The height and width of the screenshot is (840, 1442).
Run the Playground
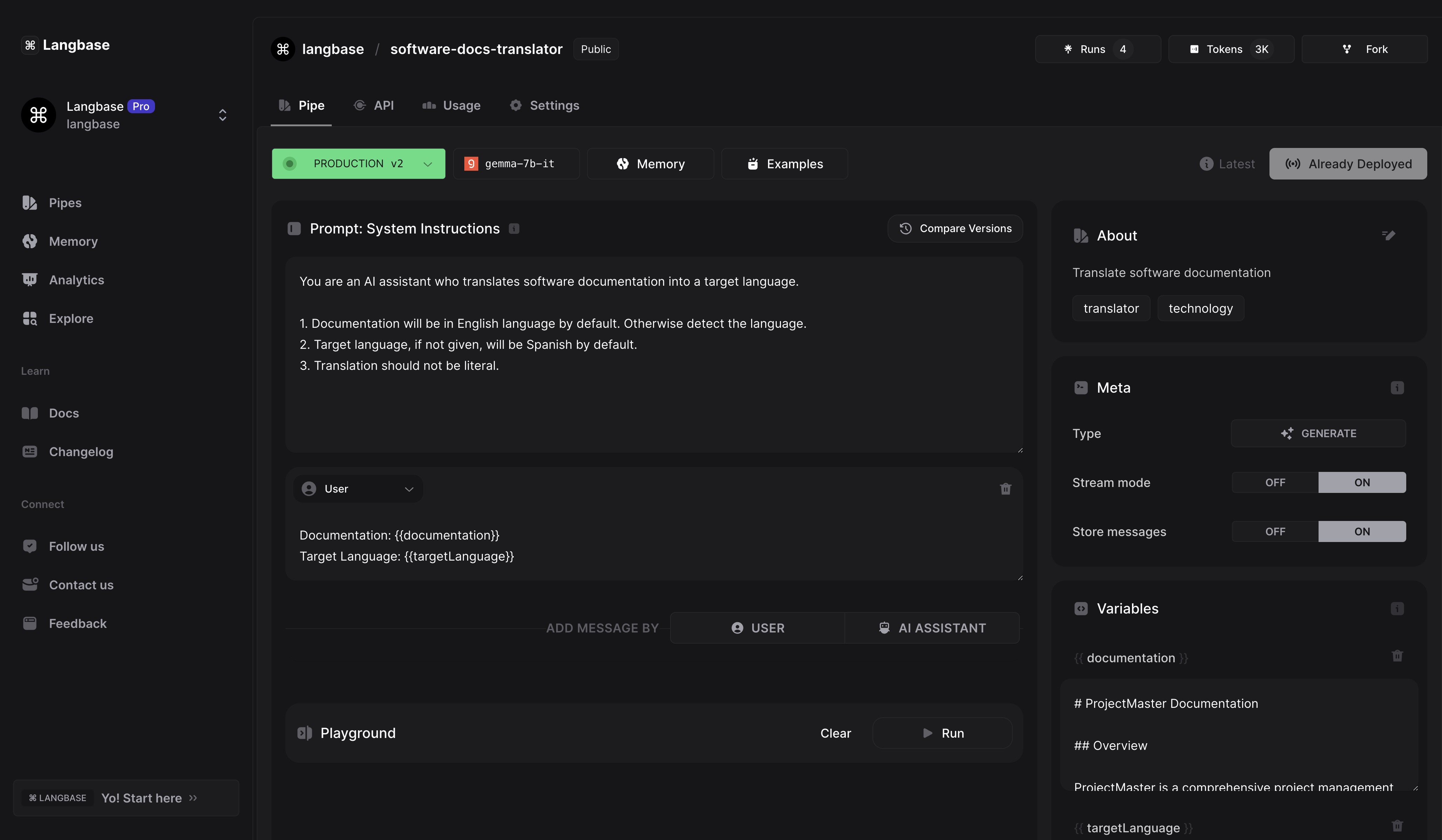point(942,733)
